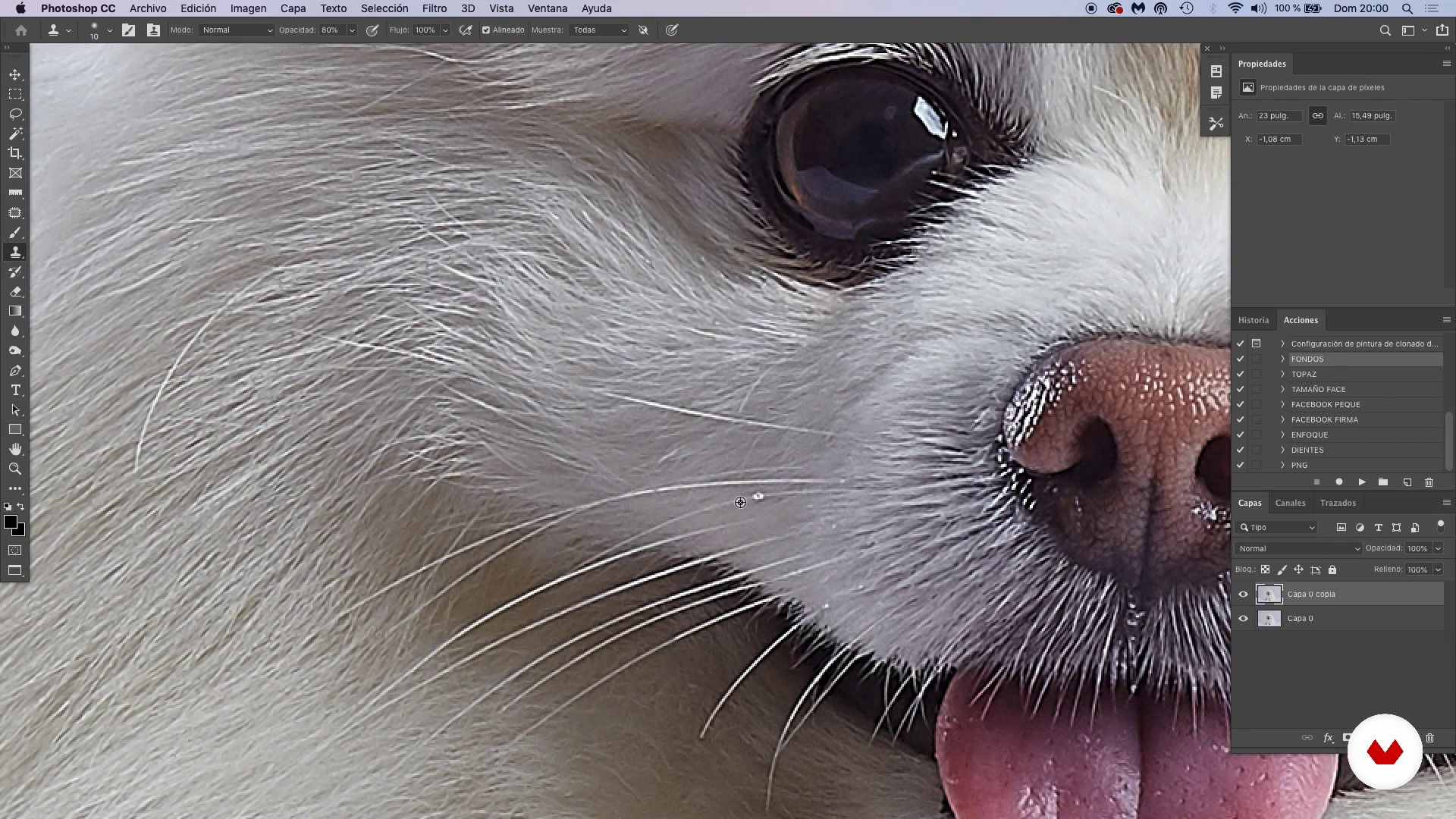Toggle the DIENTES action set checkmark
This screenshot has height=819, width=1456.
pyautogui.click(x=1241, y=450)
